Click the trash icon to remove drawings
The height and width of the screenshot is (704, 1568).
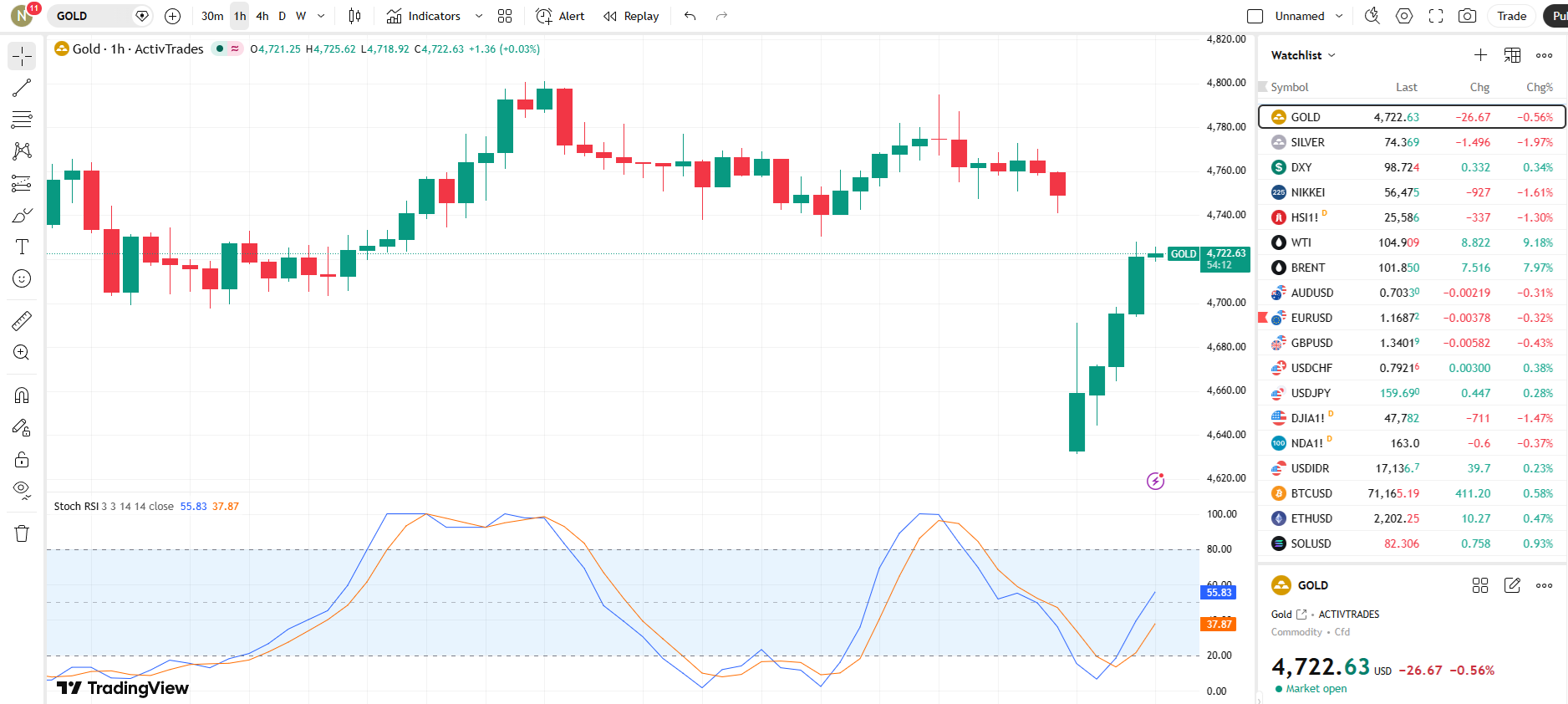[22, 533]
